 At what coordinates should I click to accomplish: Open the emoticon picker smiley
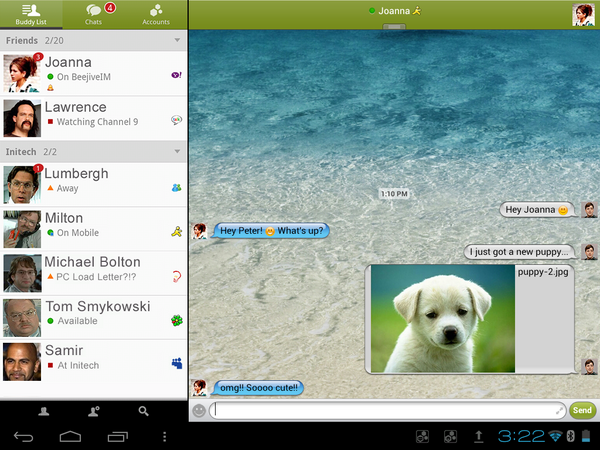point(199,411)
